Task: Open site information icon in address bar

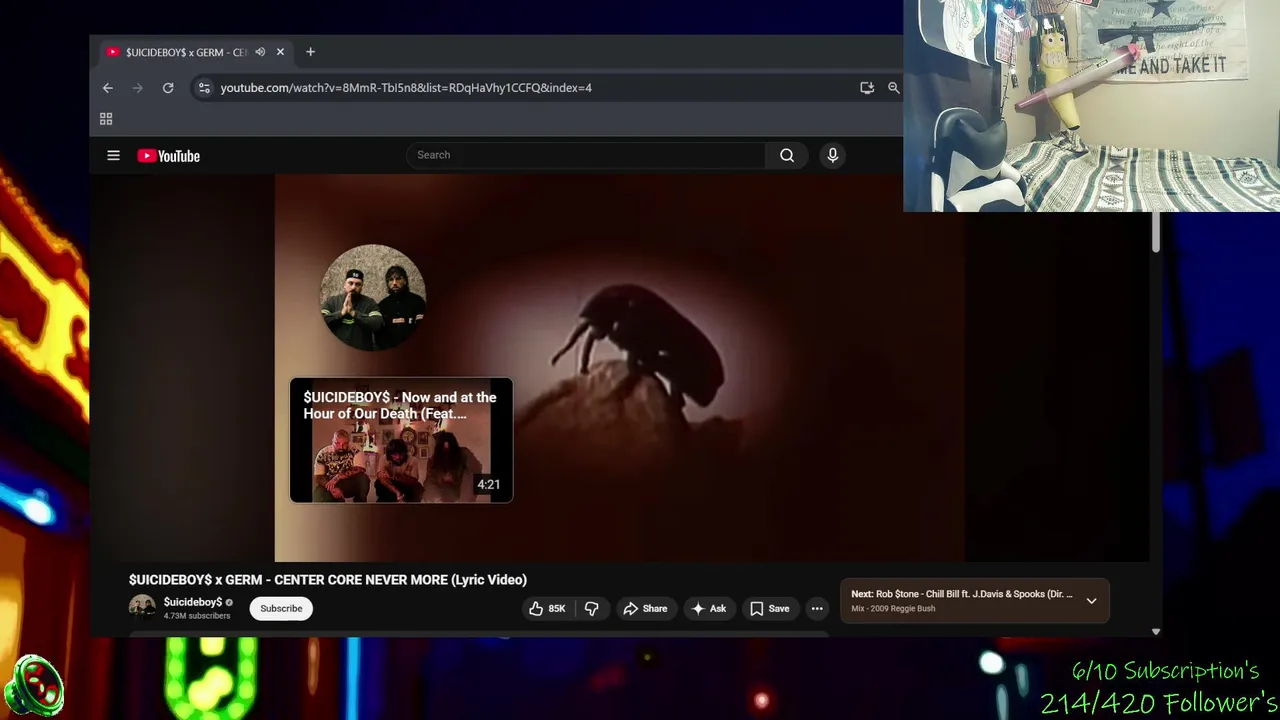Action: [204, 88]
